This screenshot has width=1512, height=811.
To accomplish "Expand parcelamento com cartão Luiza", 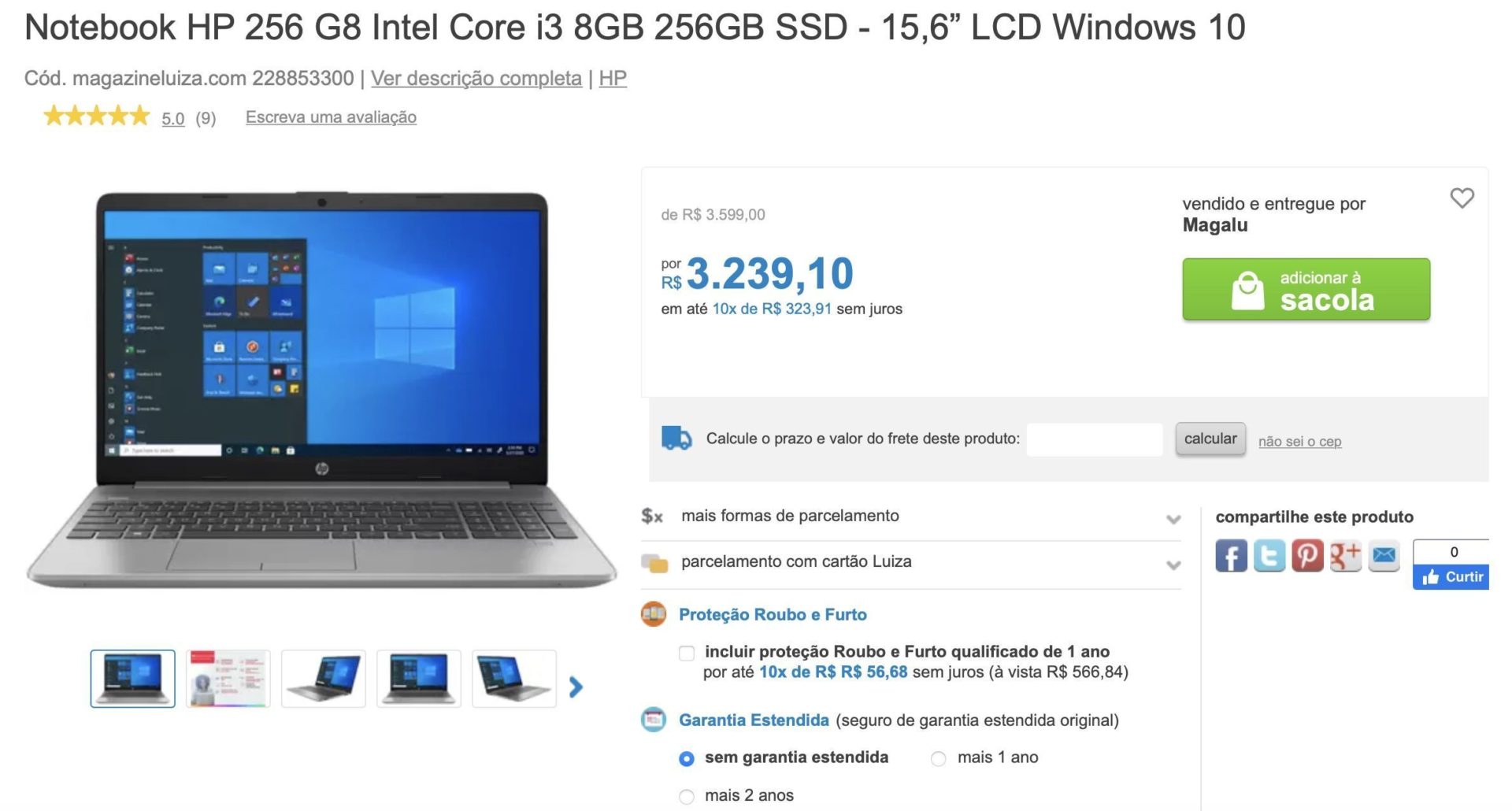I will click(x=911, y=563).
